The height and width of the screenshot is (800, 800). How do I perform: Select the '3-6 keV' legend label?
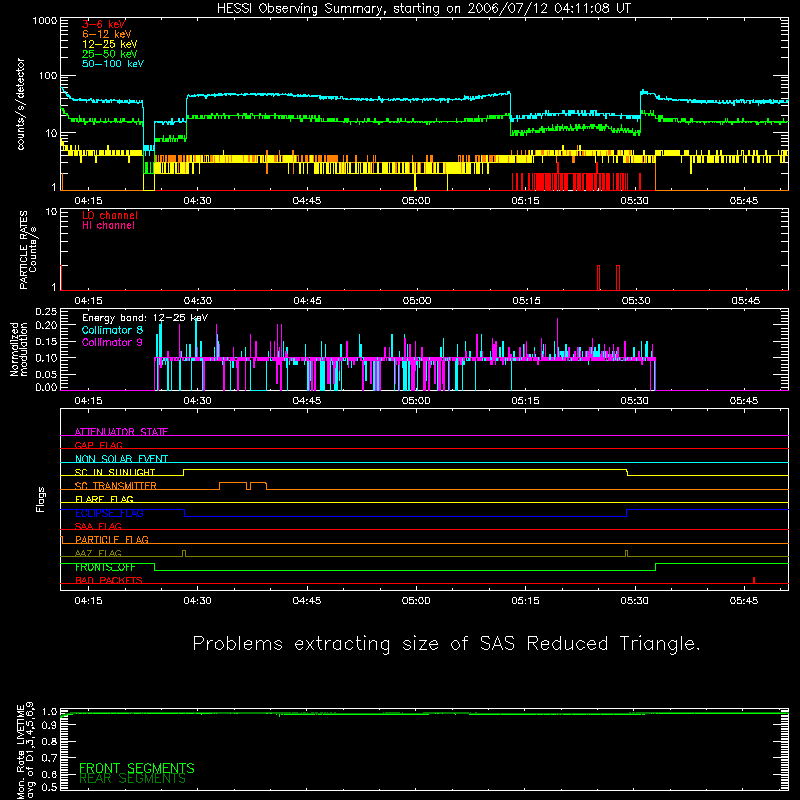click(x=104, y=24)
